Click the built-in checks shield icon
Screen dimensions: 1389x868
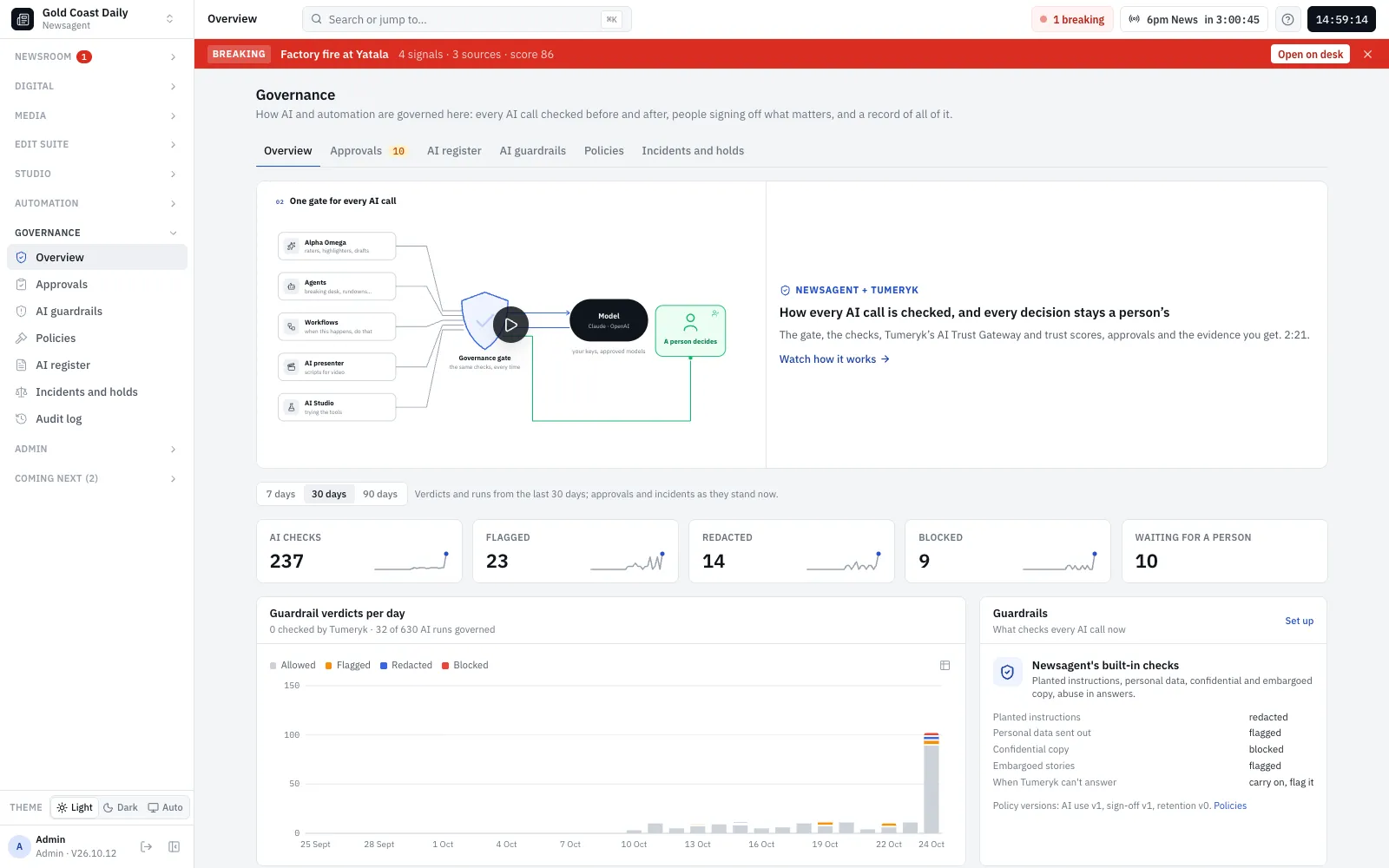tap(1007, 672)
